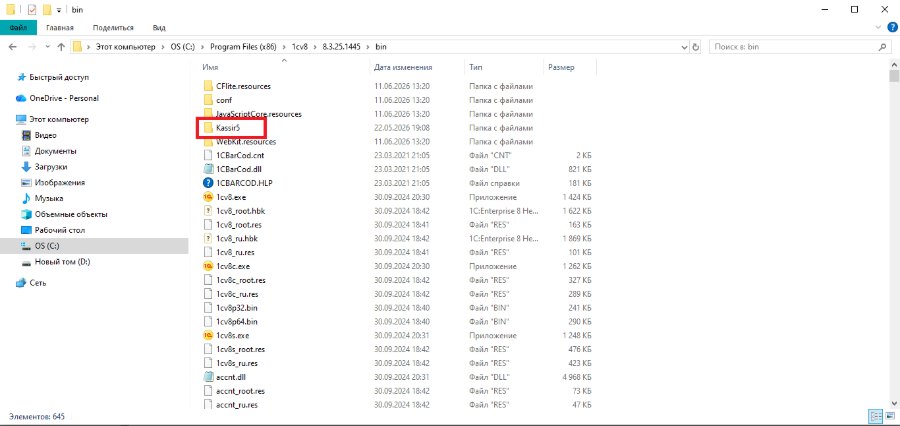The width and height of the screenshot is (900, 426).
Task: Go back with the left arrow
Action: tap(13, 47)
